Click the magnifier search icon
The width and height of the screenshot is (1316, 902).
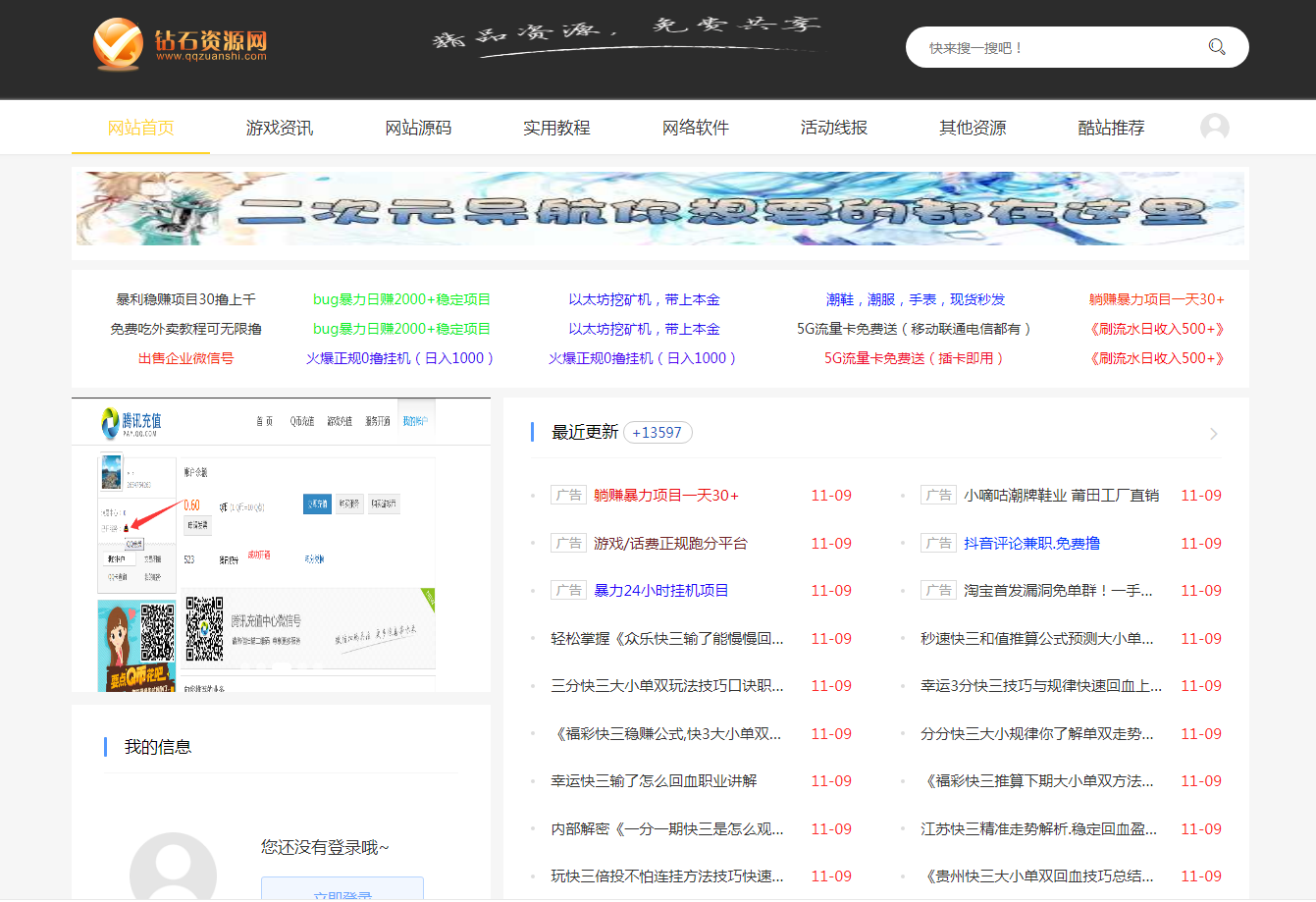pos(1217,47)
